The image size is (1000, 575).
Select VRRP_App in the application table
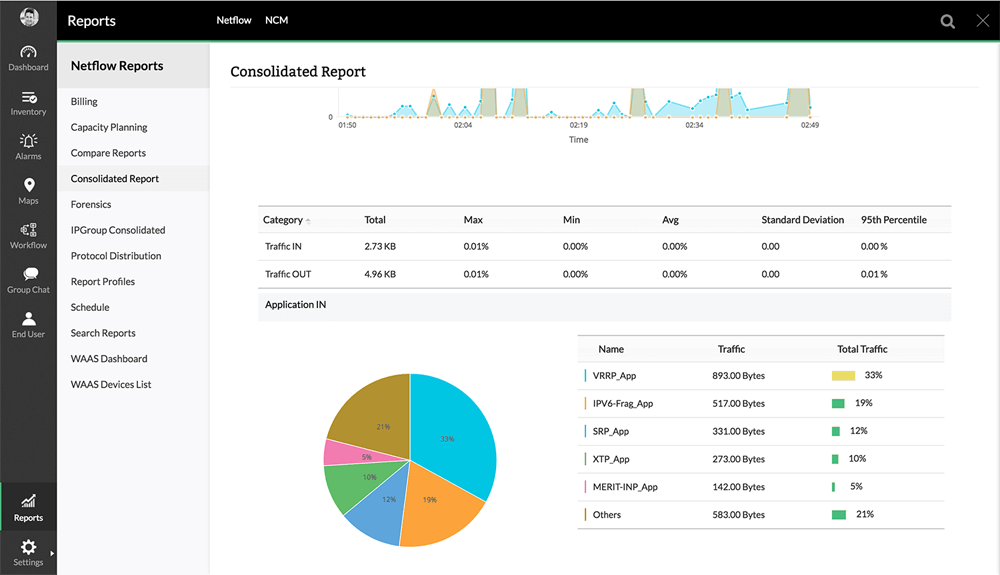click(x=614, y=376)
